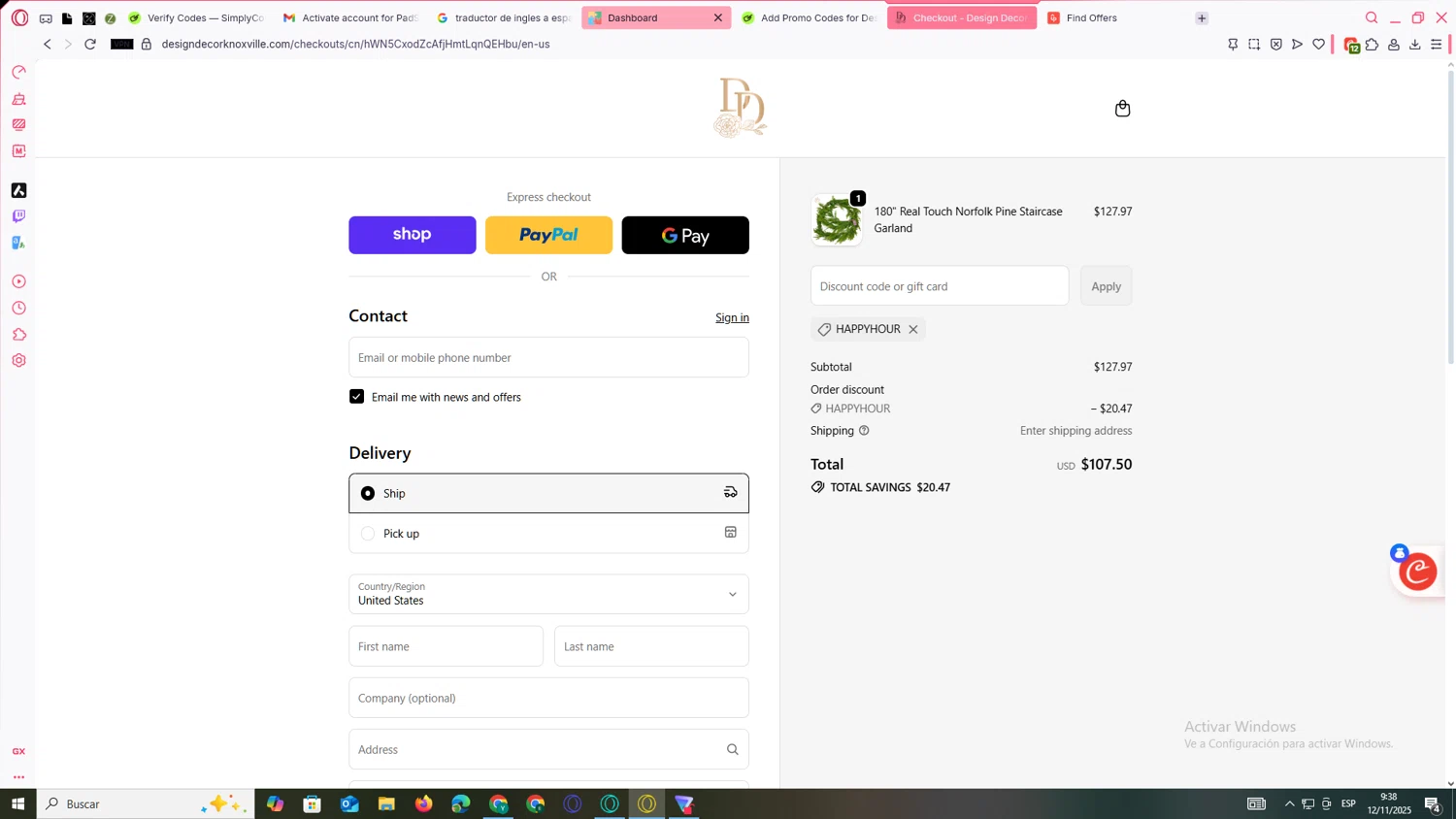Image resolution: width=1456 pixels, height=819 pixels.
Task: Focus the Email or mobile phone number field
Action: click(548, 357)
